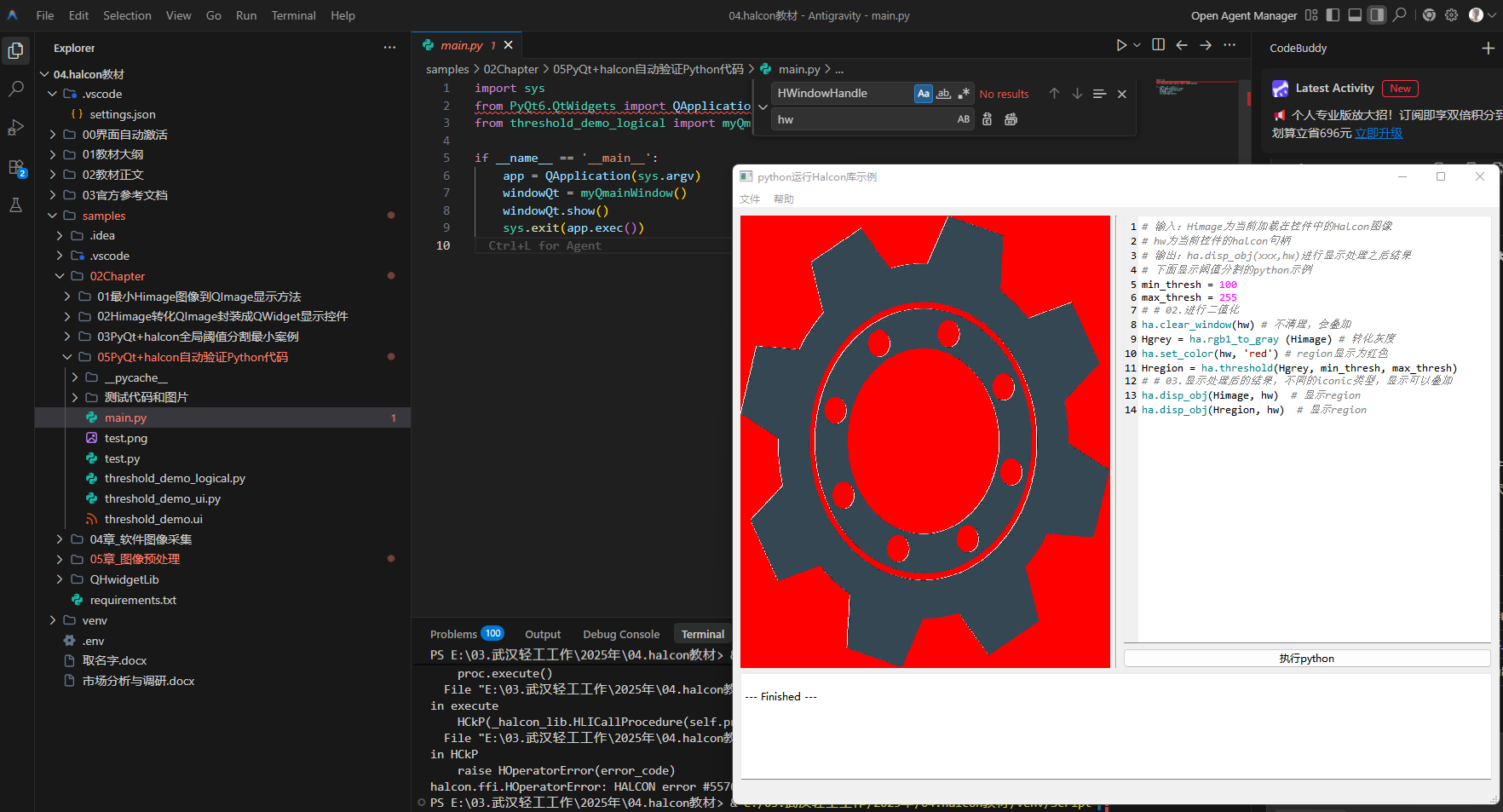
Task: Expand the venv folder
Action: (53, 620)
